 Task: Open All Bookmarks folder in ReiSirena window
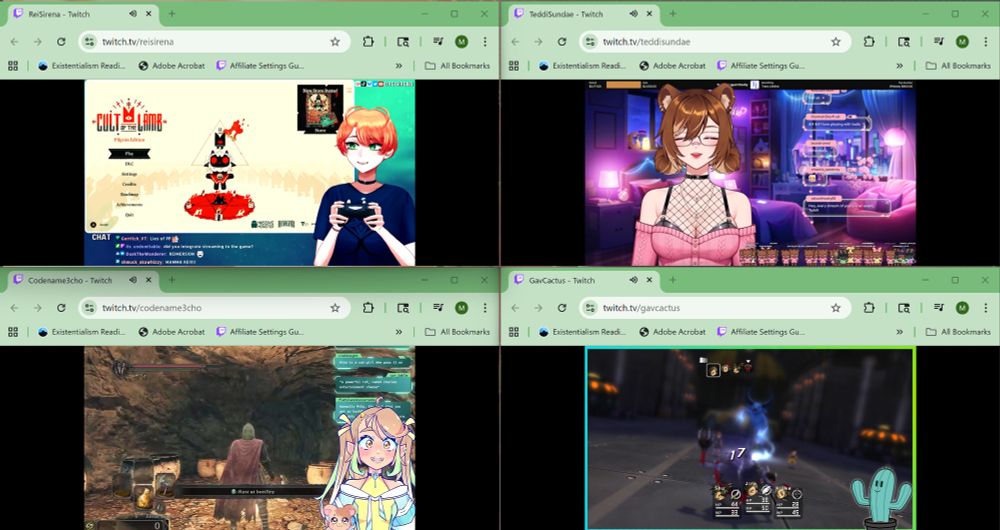click(x=458, y=66)
